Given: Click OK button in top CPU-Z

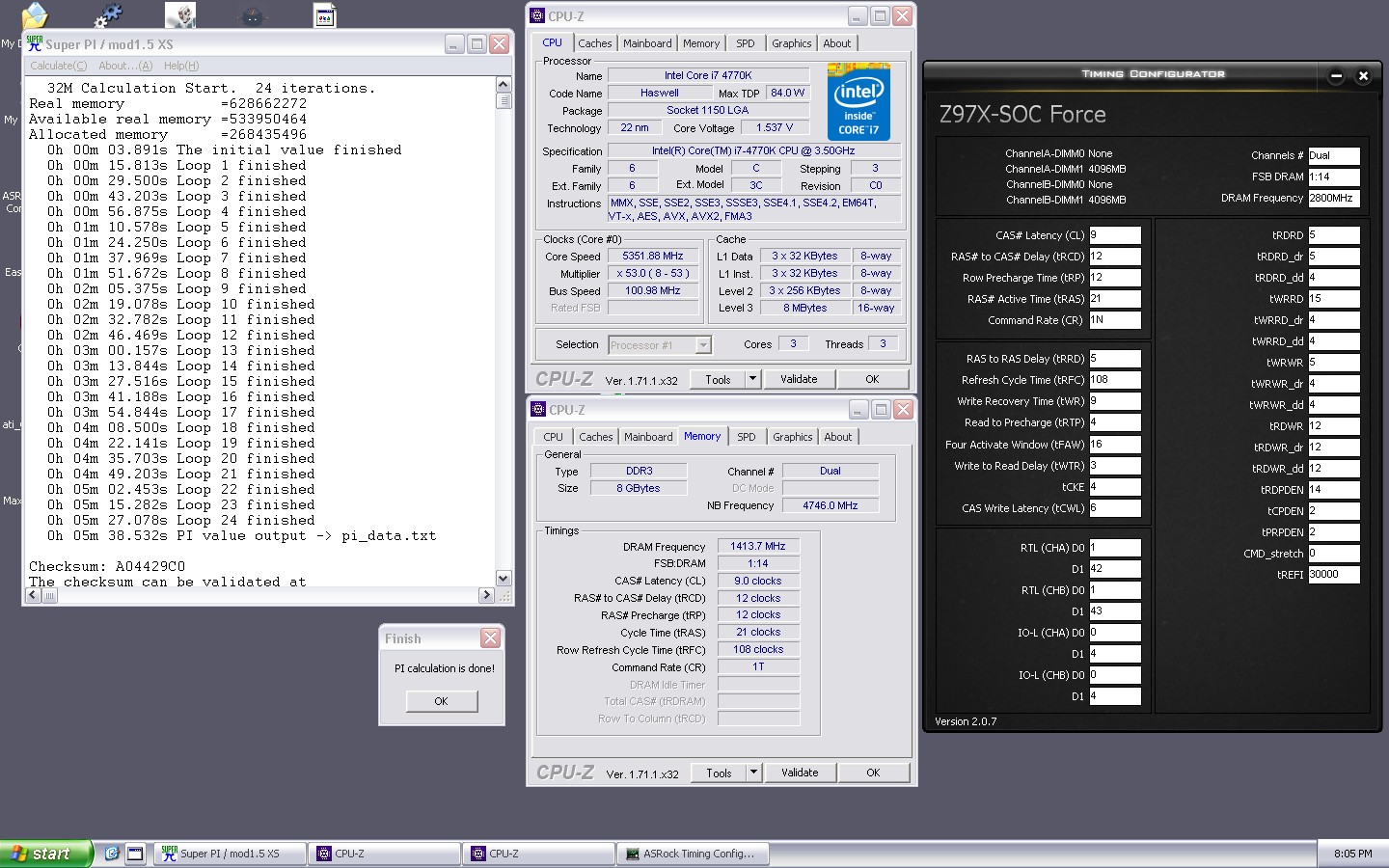Looking at the screenshot, I should pos(872,379).
